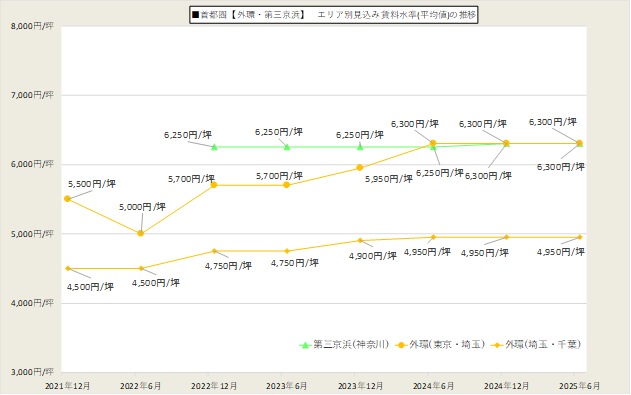Select the 2025年6月 x-axis label
The height and width of the screenshot is (395, 631).
[x=579, y=386]
